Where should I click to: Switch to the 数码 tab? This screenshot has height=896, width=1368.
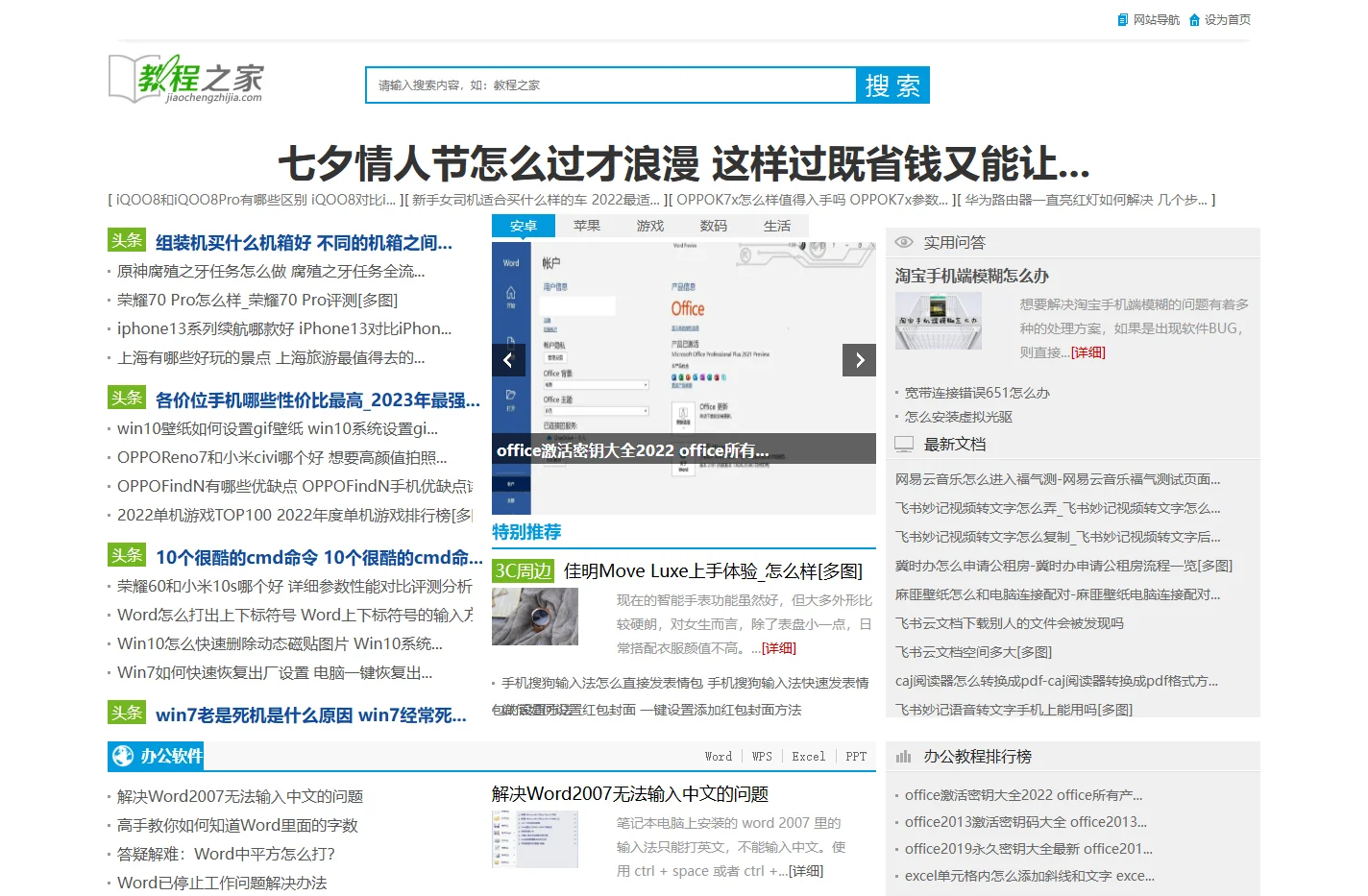pyautogui.click(x=714, y=226)
